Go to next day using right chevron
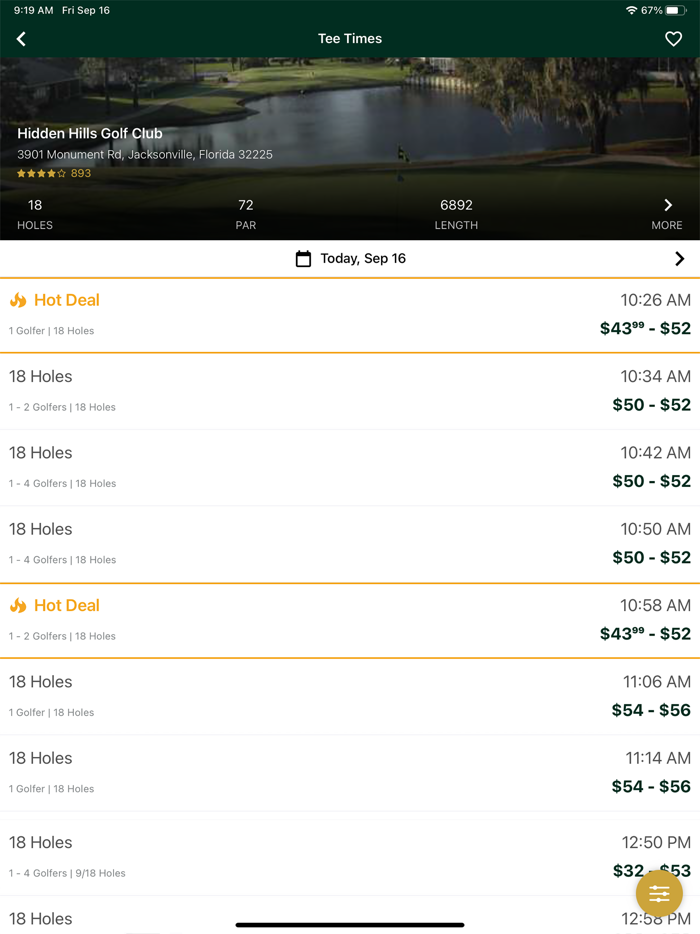This screenshot has width=700, height=934. coord(679,259)
